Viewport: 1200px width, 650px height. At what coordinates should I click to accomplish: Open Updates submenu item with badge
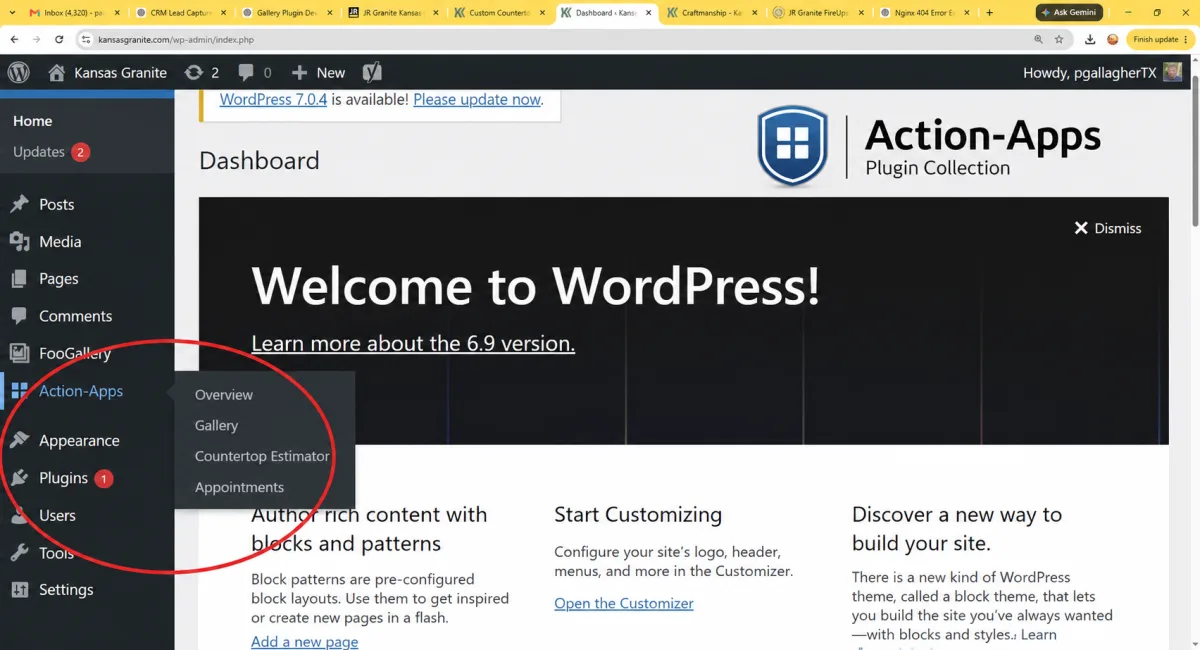[51, 152]
